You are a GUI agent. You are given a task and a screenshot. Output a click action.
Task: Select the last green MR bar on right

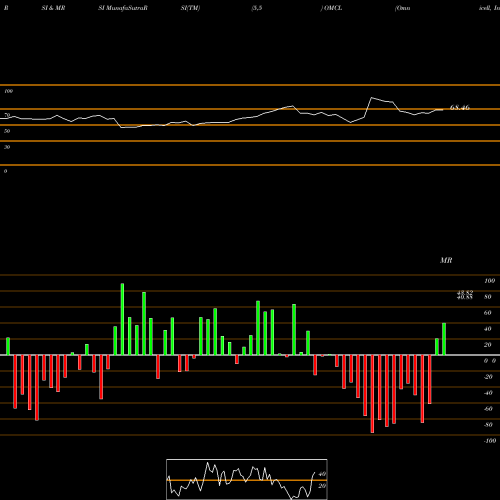(444, 339)
